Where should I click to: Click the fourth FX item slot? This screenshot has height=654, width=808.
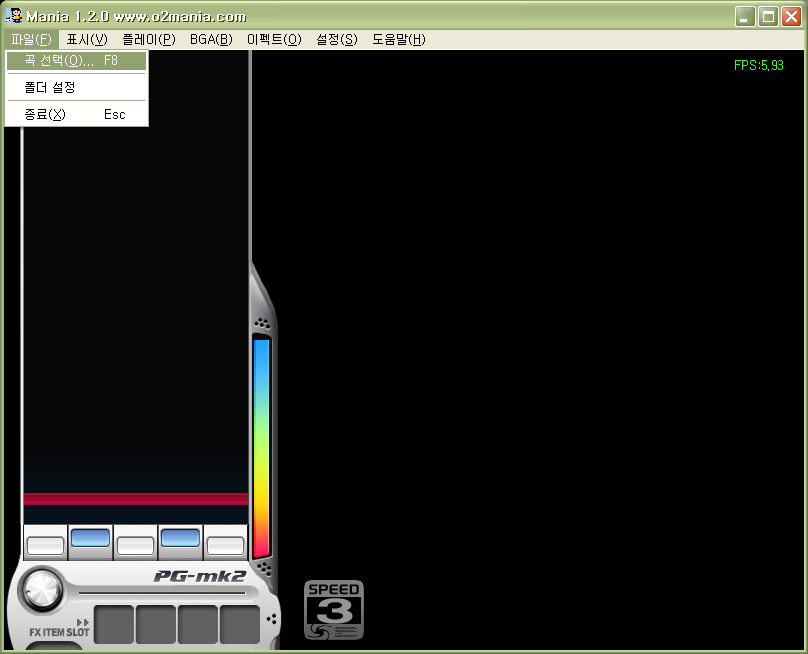(x=240, y=624)
